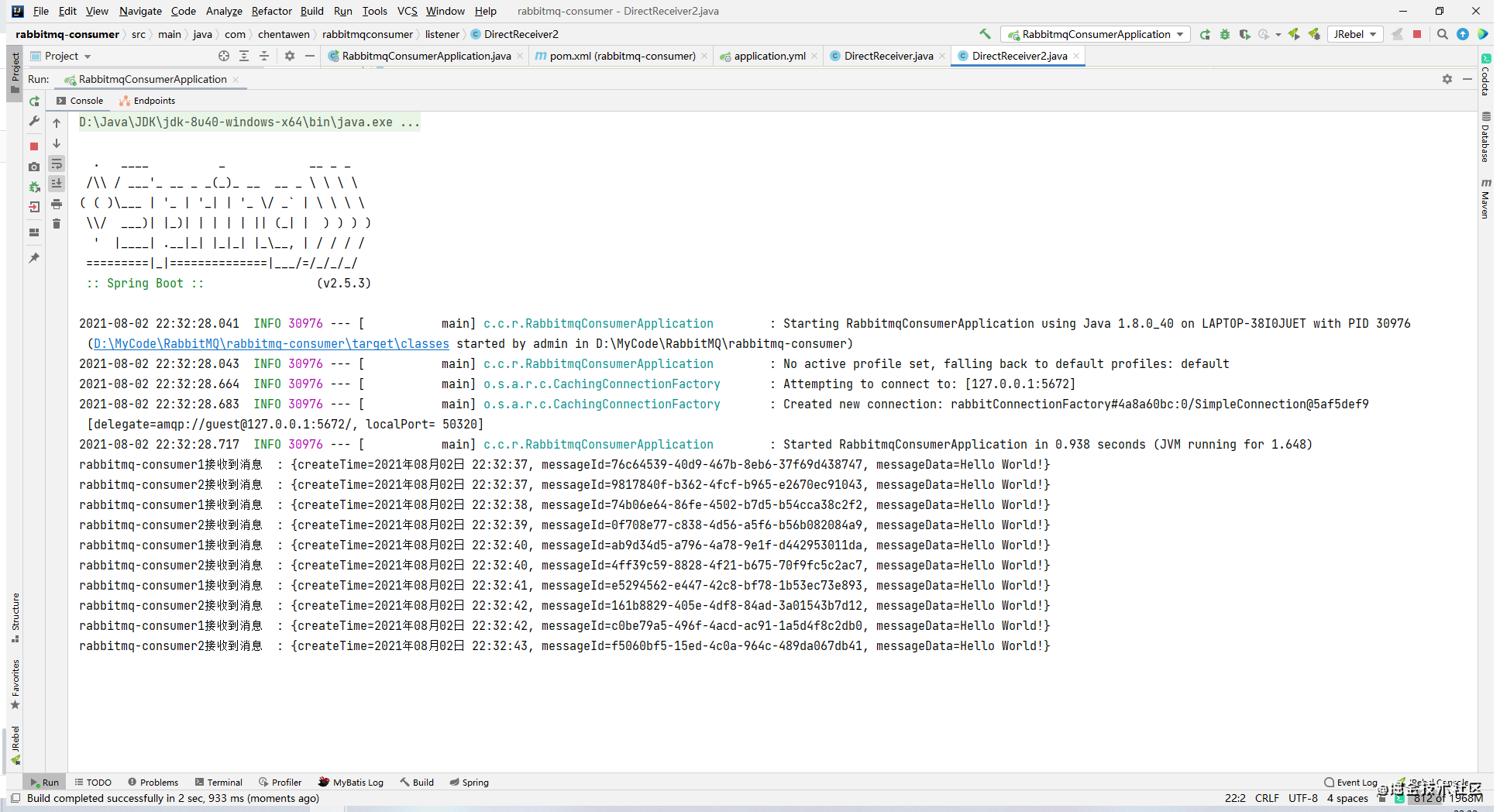Open the Spring tool window
Image resolution: width=1500 pixels, height=812 pixels.
(x=469, y=782)
